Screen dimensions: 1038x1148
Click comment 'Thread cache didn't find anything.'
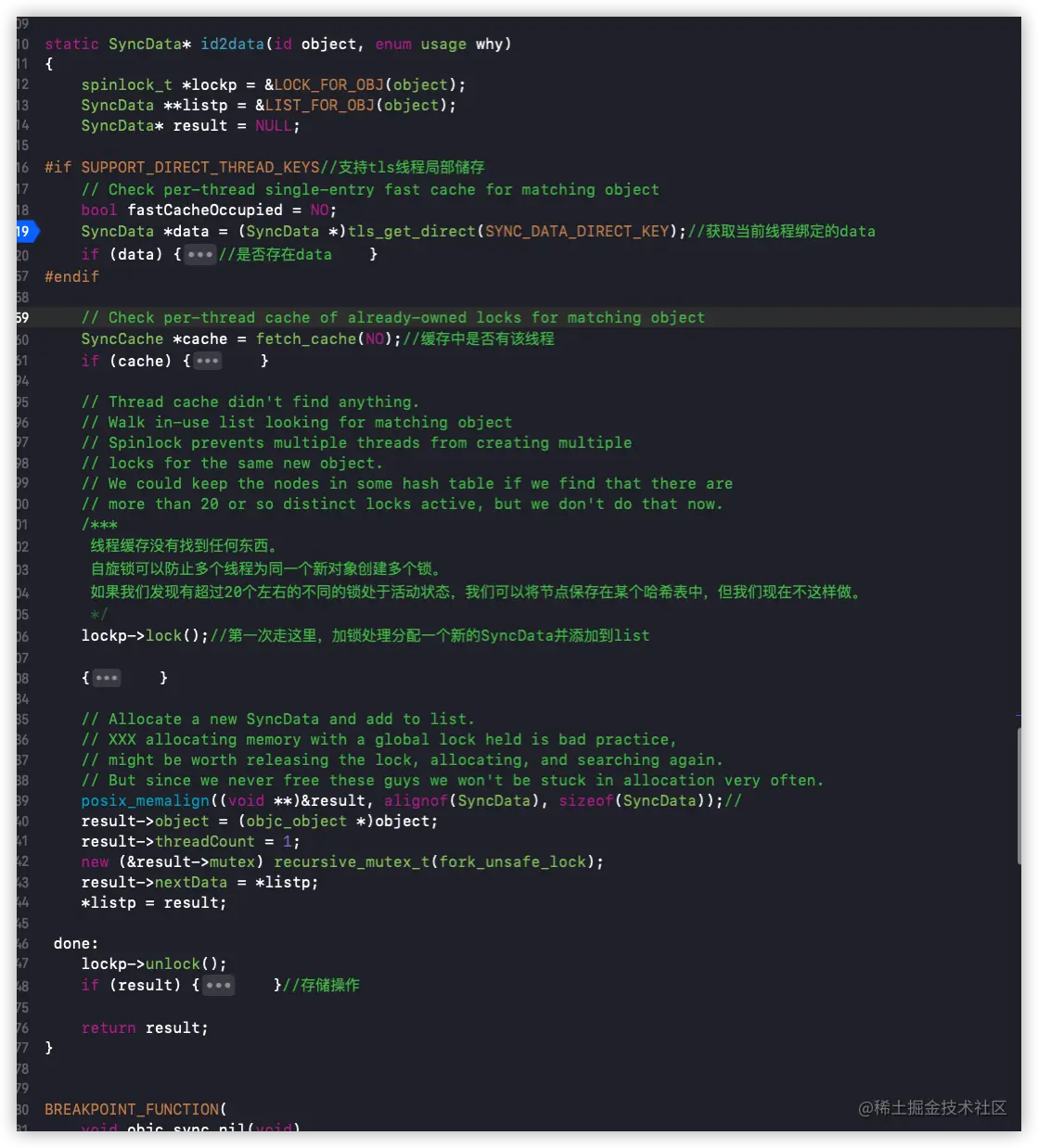tap(250, 402)
